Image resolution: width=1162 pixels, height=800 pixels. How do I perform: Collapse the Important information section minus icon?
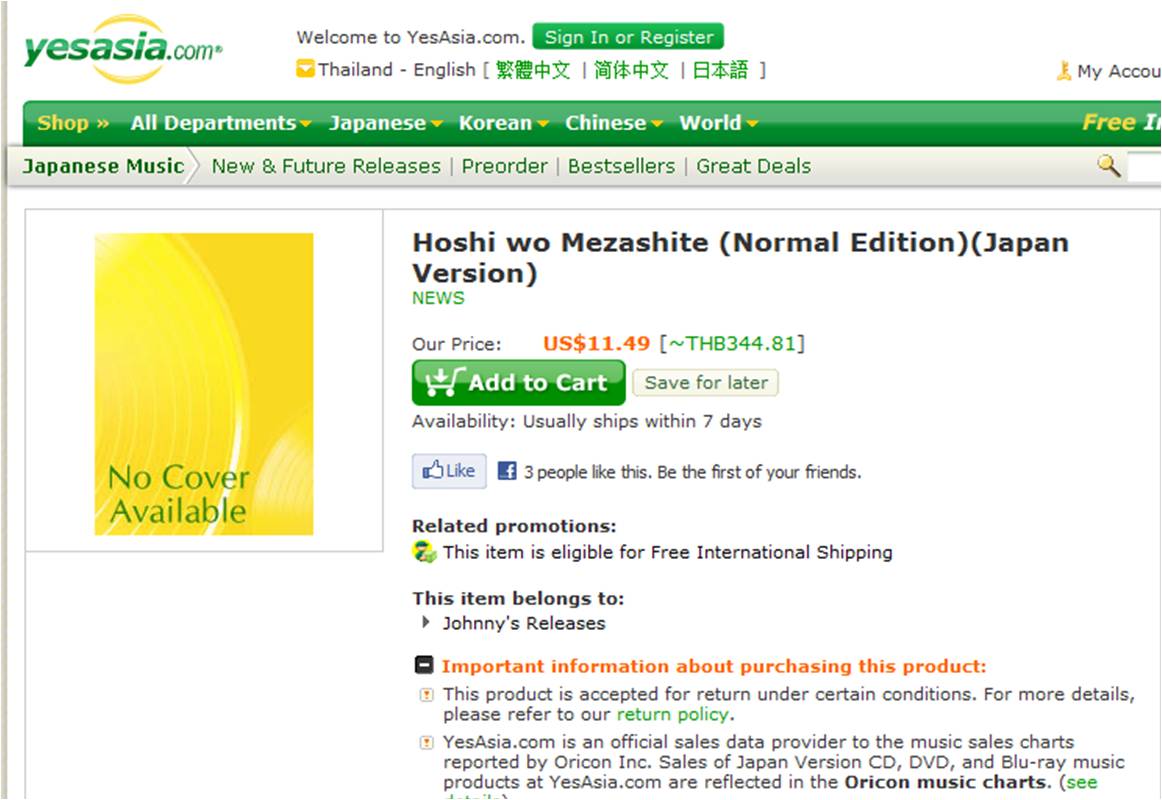tap(424, 665)
